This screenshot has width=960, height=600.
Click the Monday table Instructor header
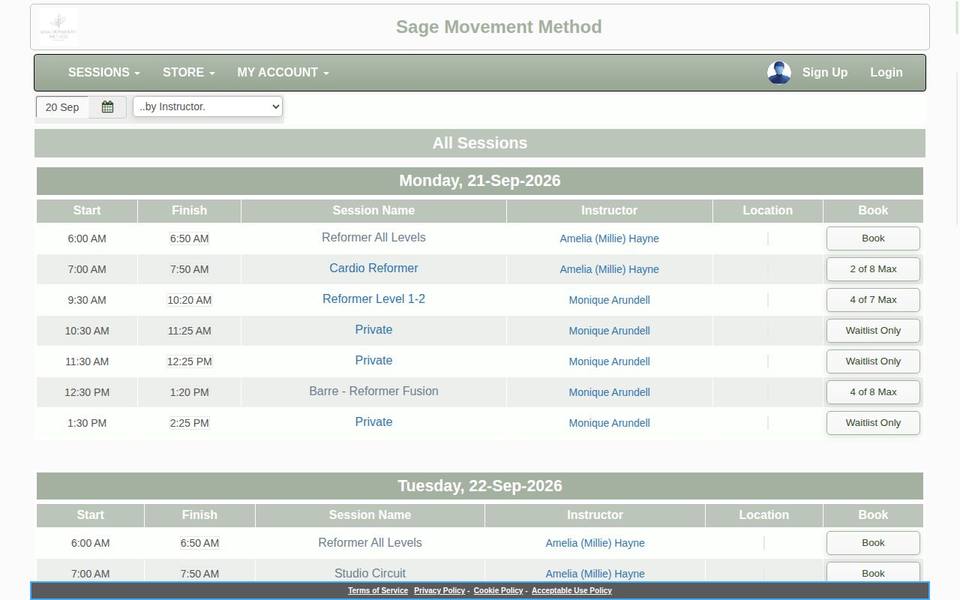[x=609, y=211]
